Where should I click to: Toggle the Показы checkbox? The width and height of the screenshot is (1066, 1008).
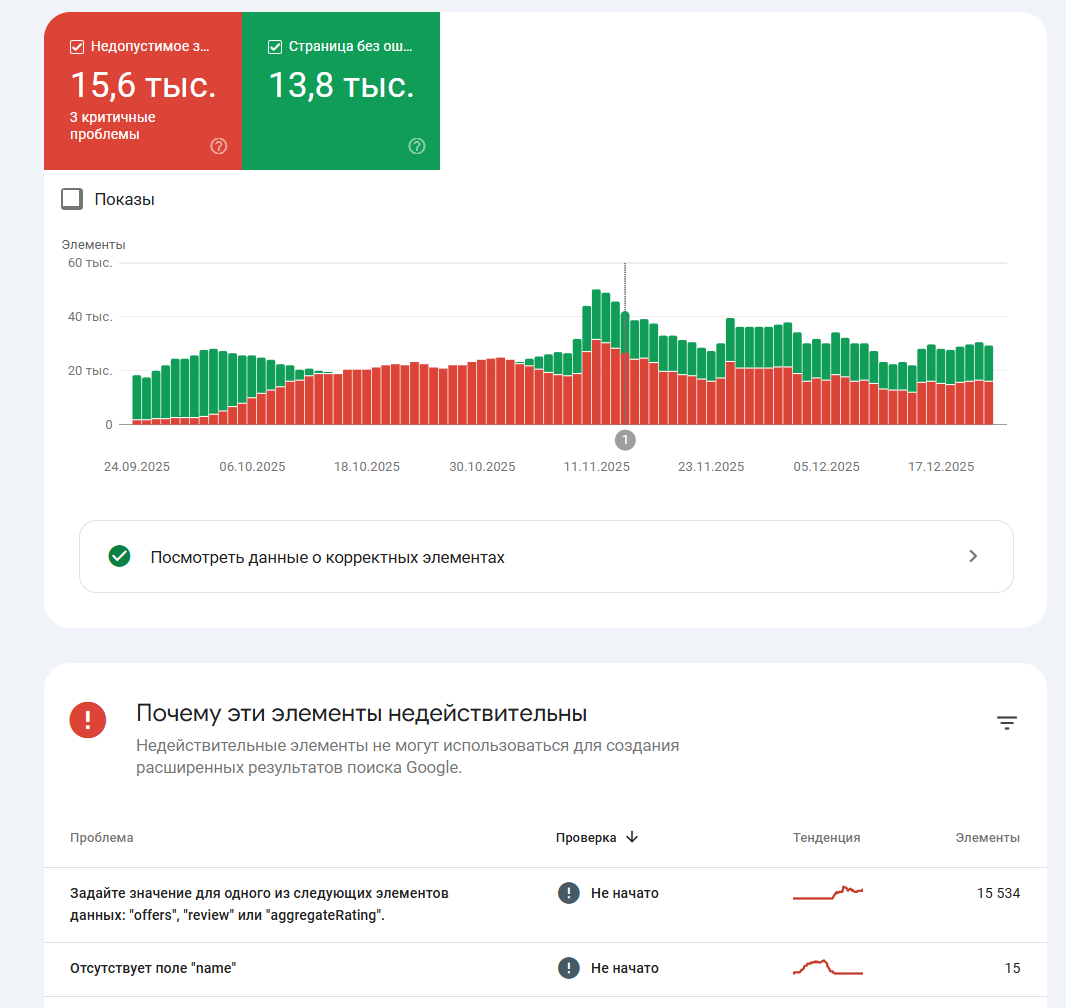pyautogui.click(x=72, y=199)
